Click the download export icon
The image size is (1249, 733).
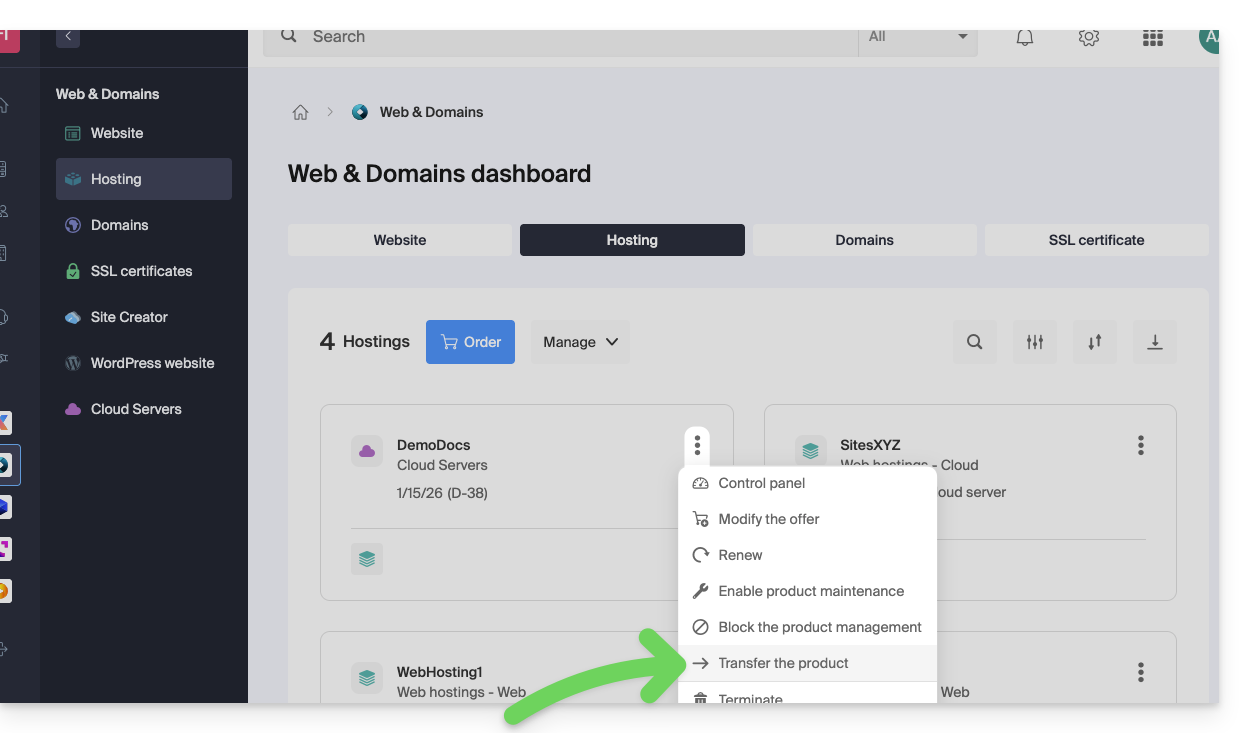(x=1154, y=342)
